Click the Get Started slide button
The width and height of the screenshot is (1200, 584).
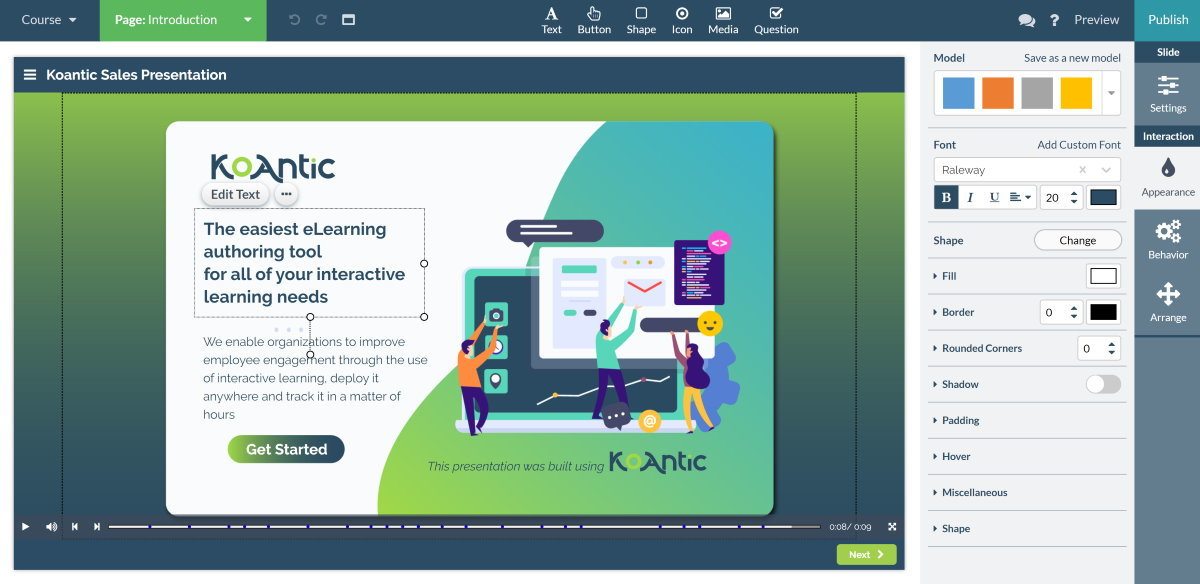[286, 449]
